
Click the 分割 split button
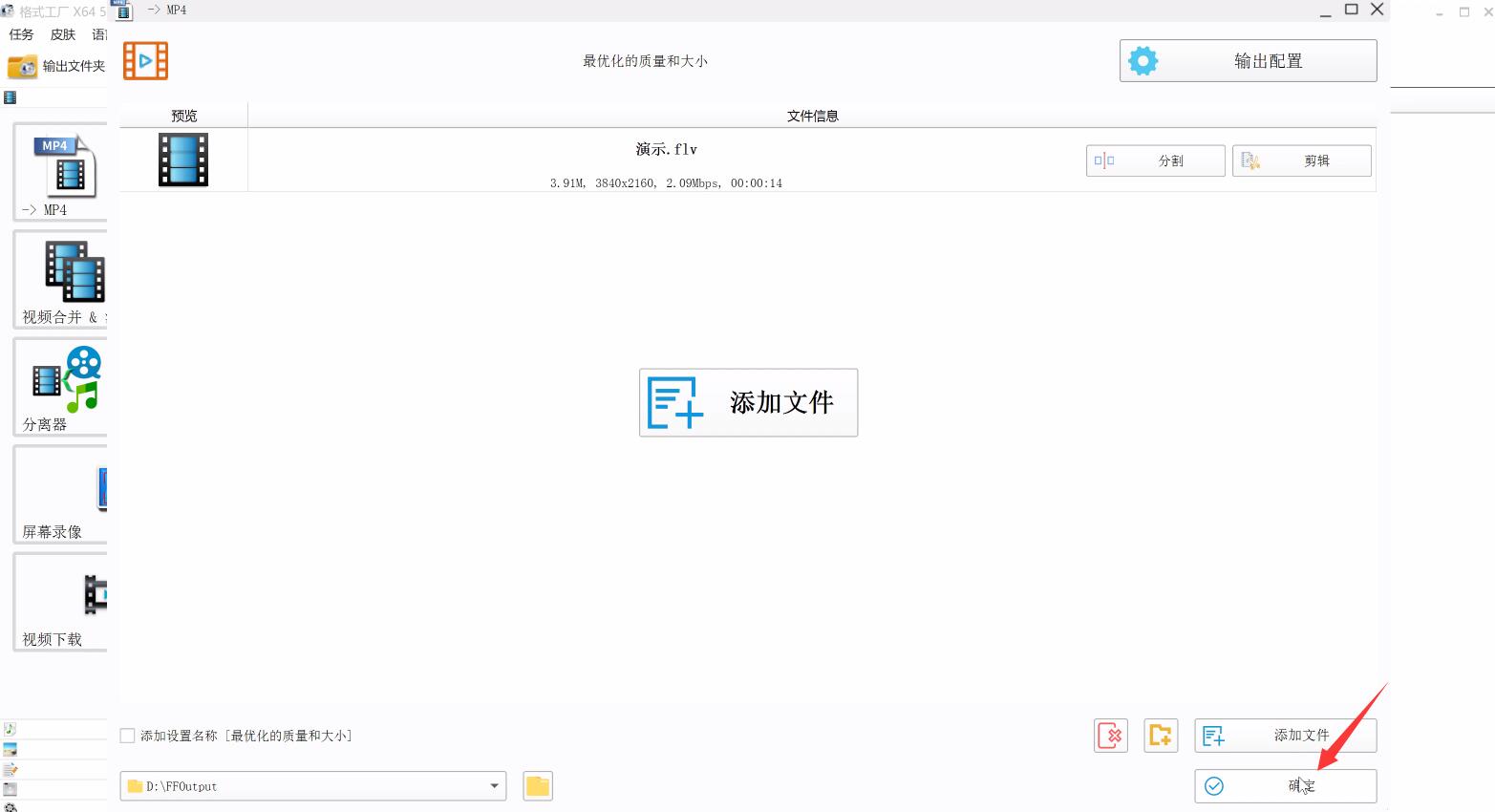[1155, 160]
